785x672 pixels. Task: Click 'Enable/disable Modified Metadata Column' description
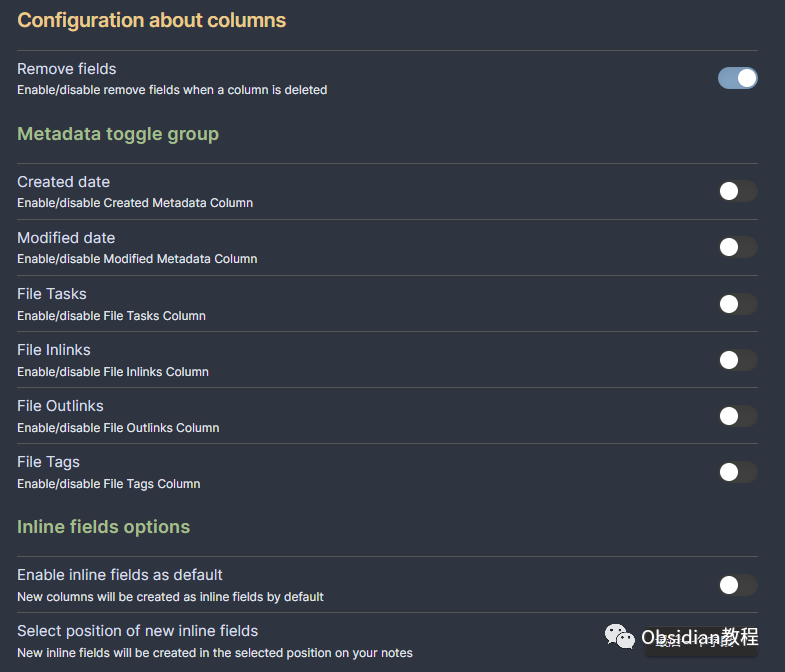pyautogui.click(x=137, y=259)
